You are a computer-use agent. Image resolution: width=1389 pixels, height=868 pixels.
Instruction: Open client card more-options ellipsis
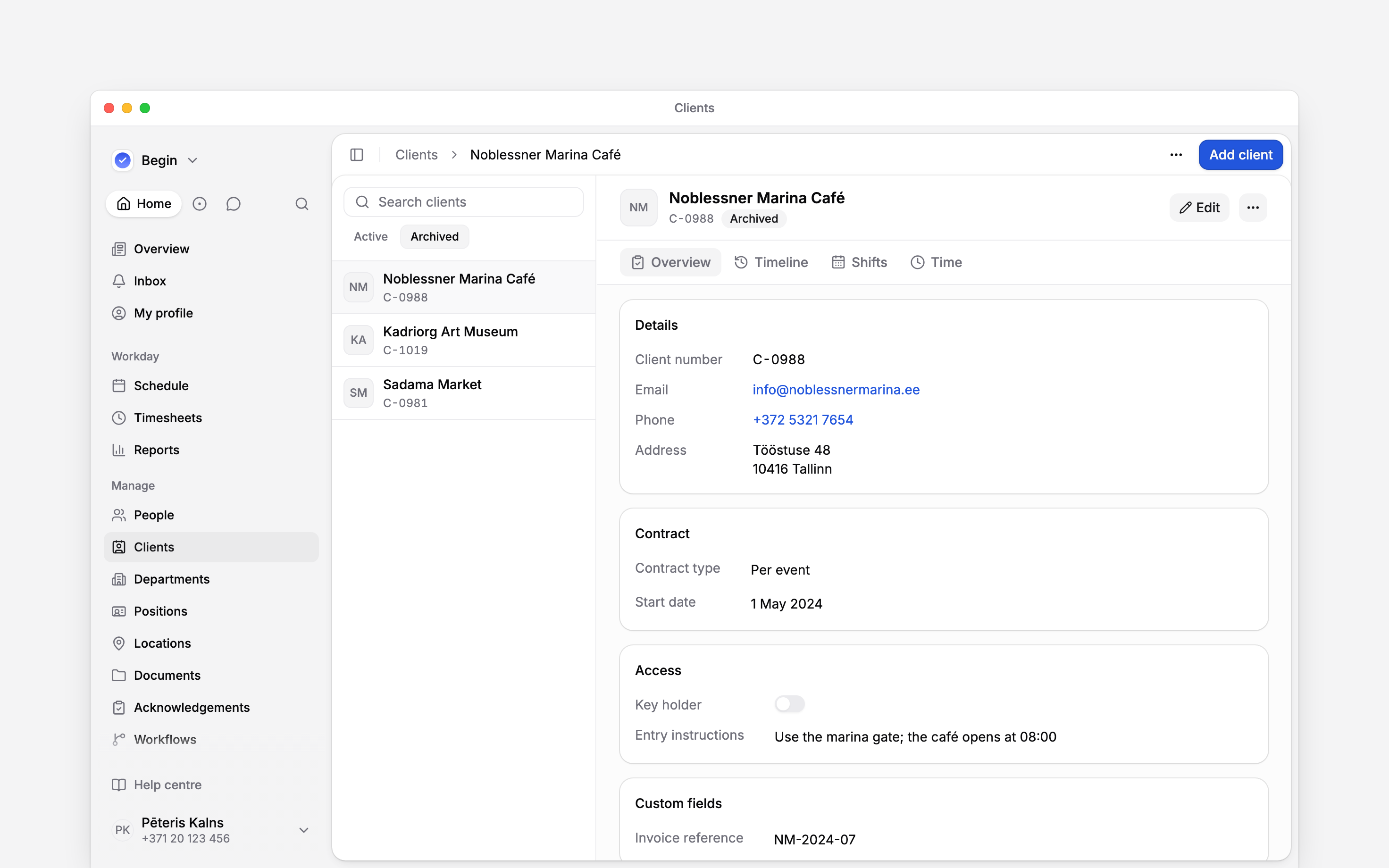(1253, 208)
